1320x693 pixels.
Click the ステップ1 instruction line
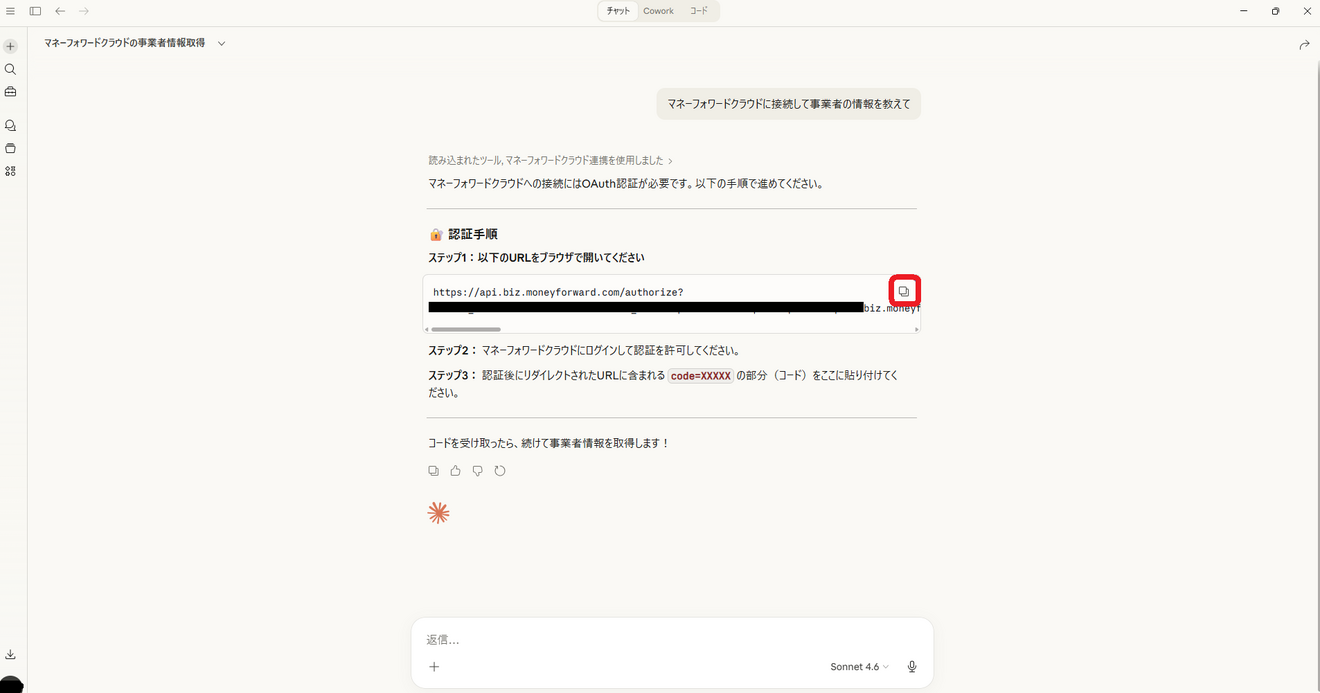coord(537,257)
